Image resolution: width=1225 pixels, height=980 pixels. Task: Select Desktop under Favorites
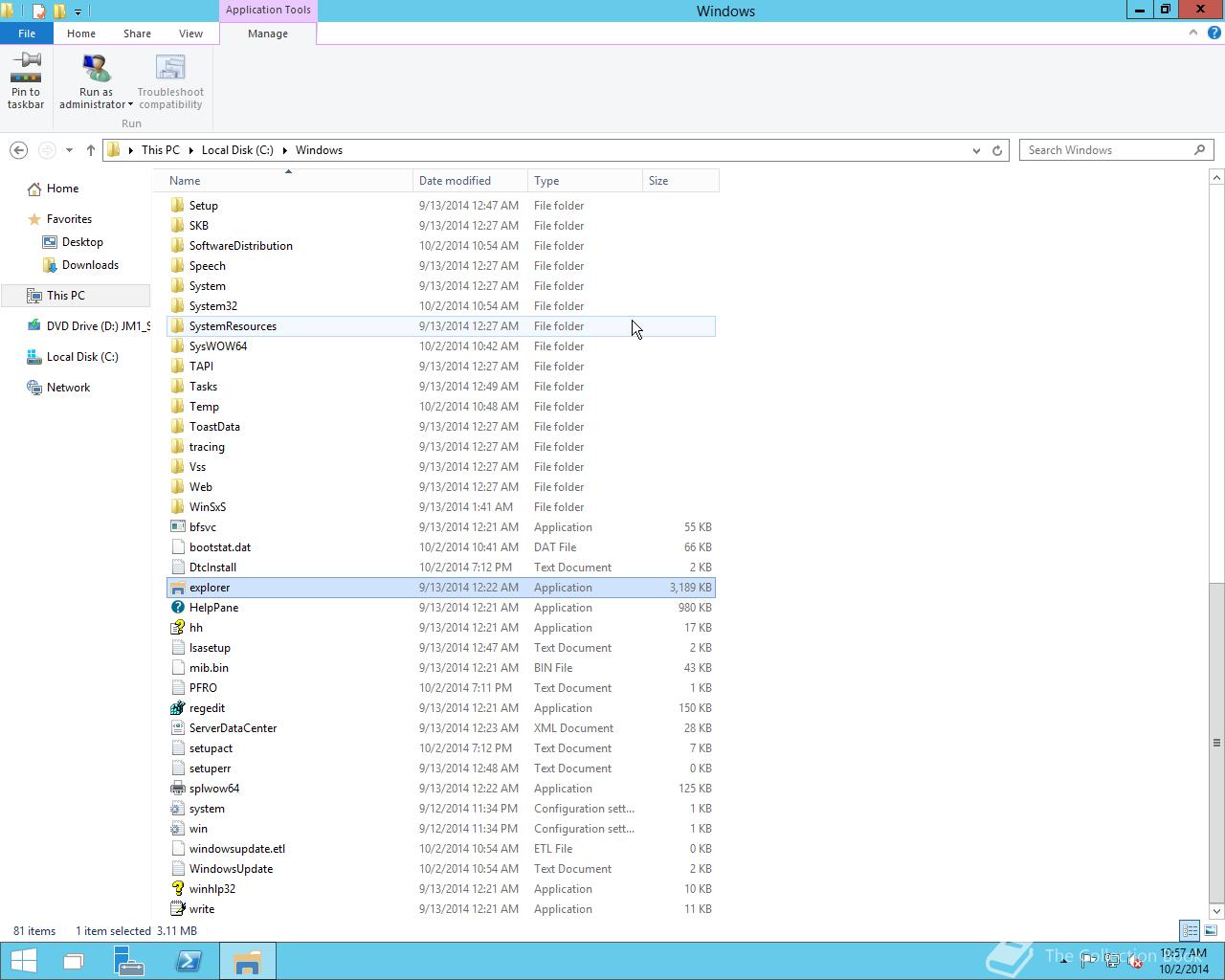click(x=82, y=242)
